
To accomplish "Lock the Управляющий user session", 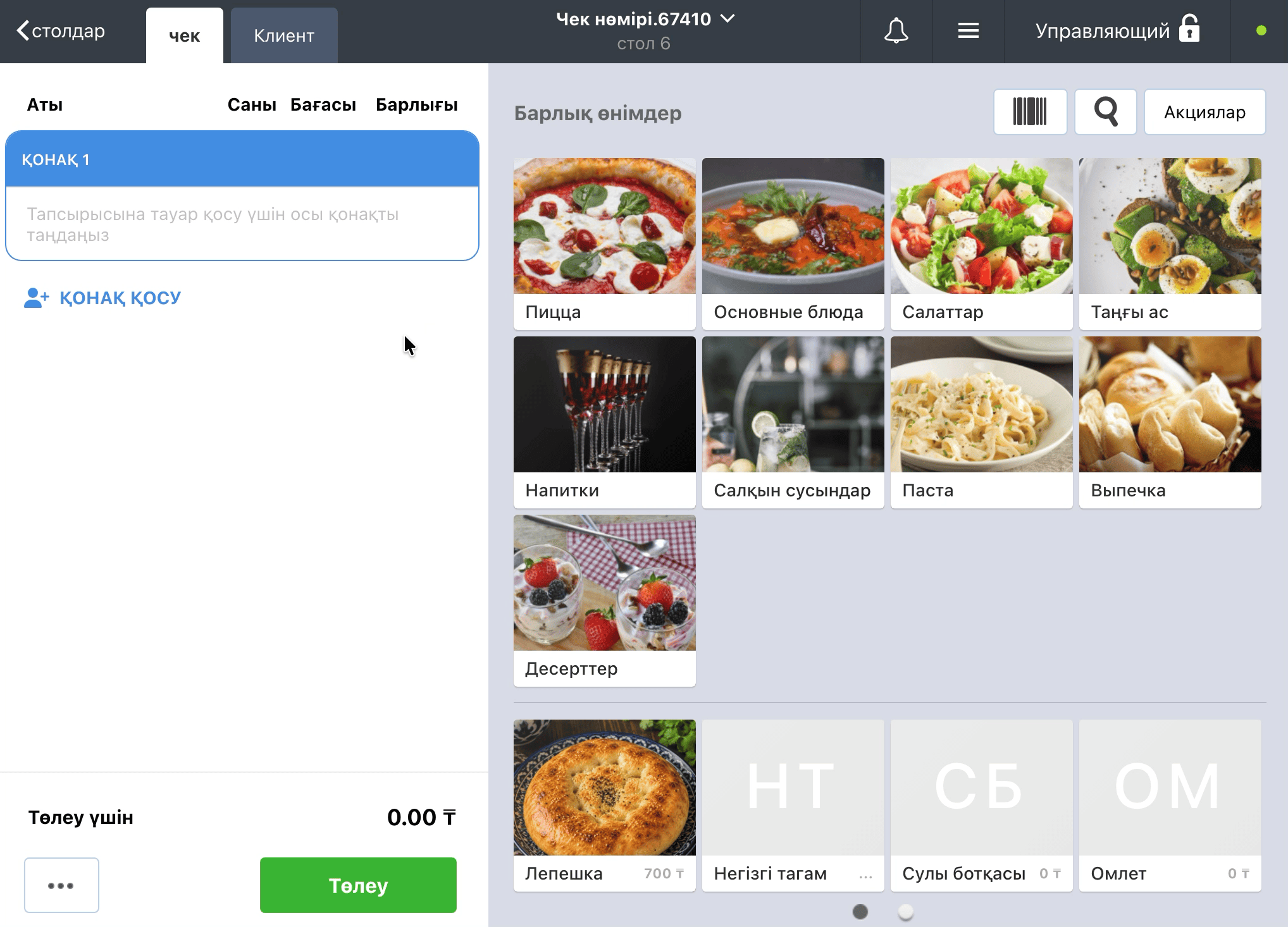I will [1189, 29].
